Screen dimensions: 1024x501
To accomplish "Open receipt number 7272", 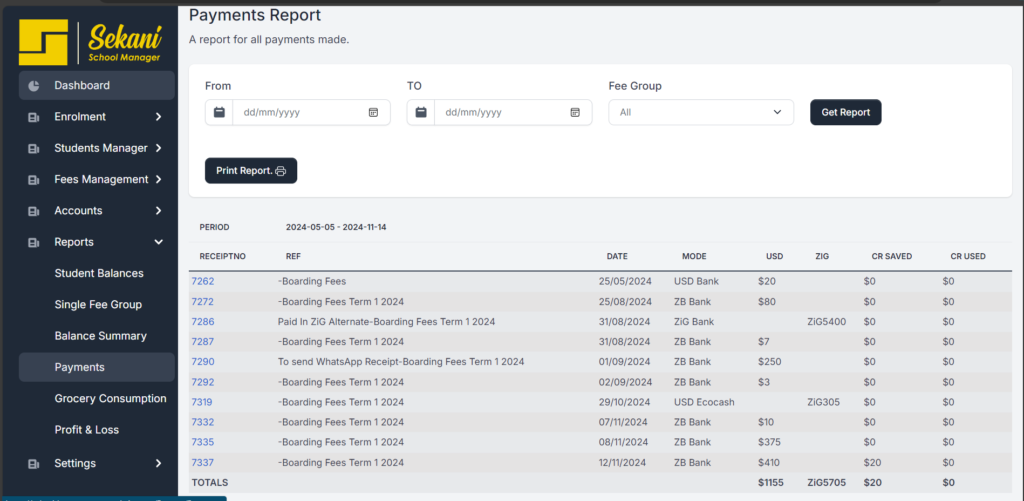I will coord(202,302).
